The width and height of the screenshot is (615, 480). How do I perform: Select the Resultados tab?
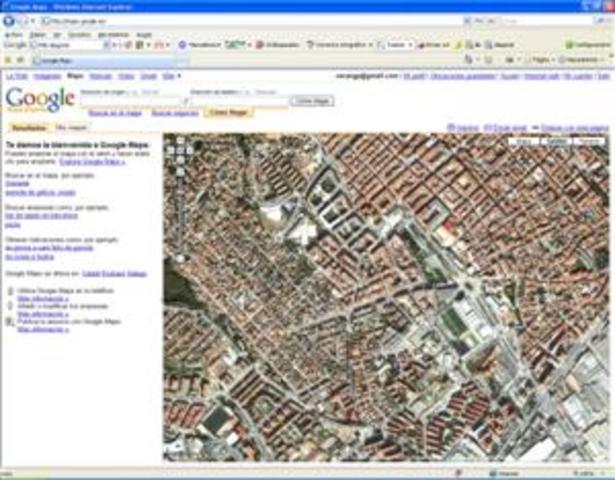(29, 128)
